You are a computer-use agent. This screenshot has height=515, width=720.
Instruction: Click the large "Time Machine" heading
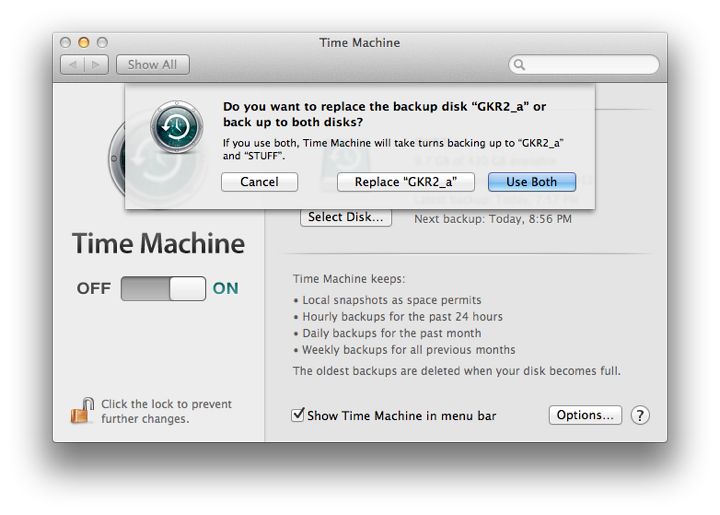158,243
